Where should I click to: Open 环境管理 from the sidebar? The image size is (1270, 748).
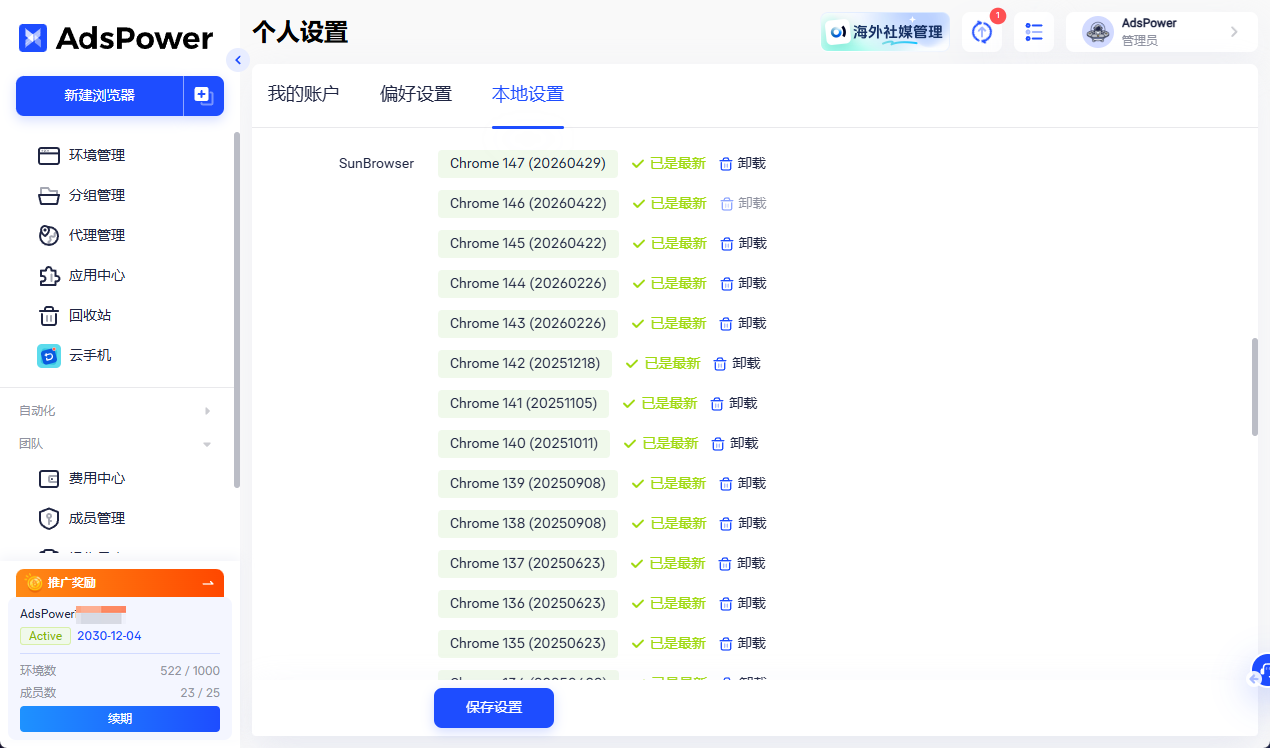[96, 155]
